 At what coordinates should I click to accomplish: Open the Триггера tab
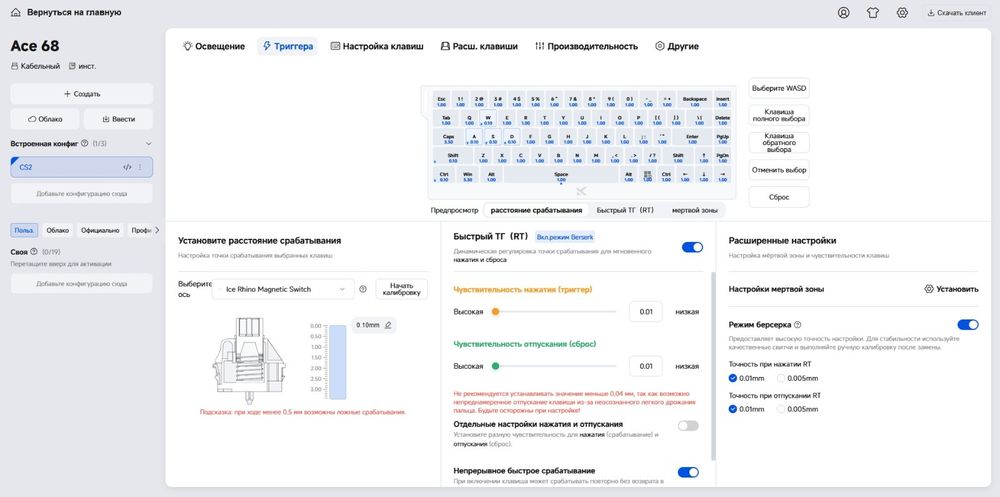point(288,46)
